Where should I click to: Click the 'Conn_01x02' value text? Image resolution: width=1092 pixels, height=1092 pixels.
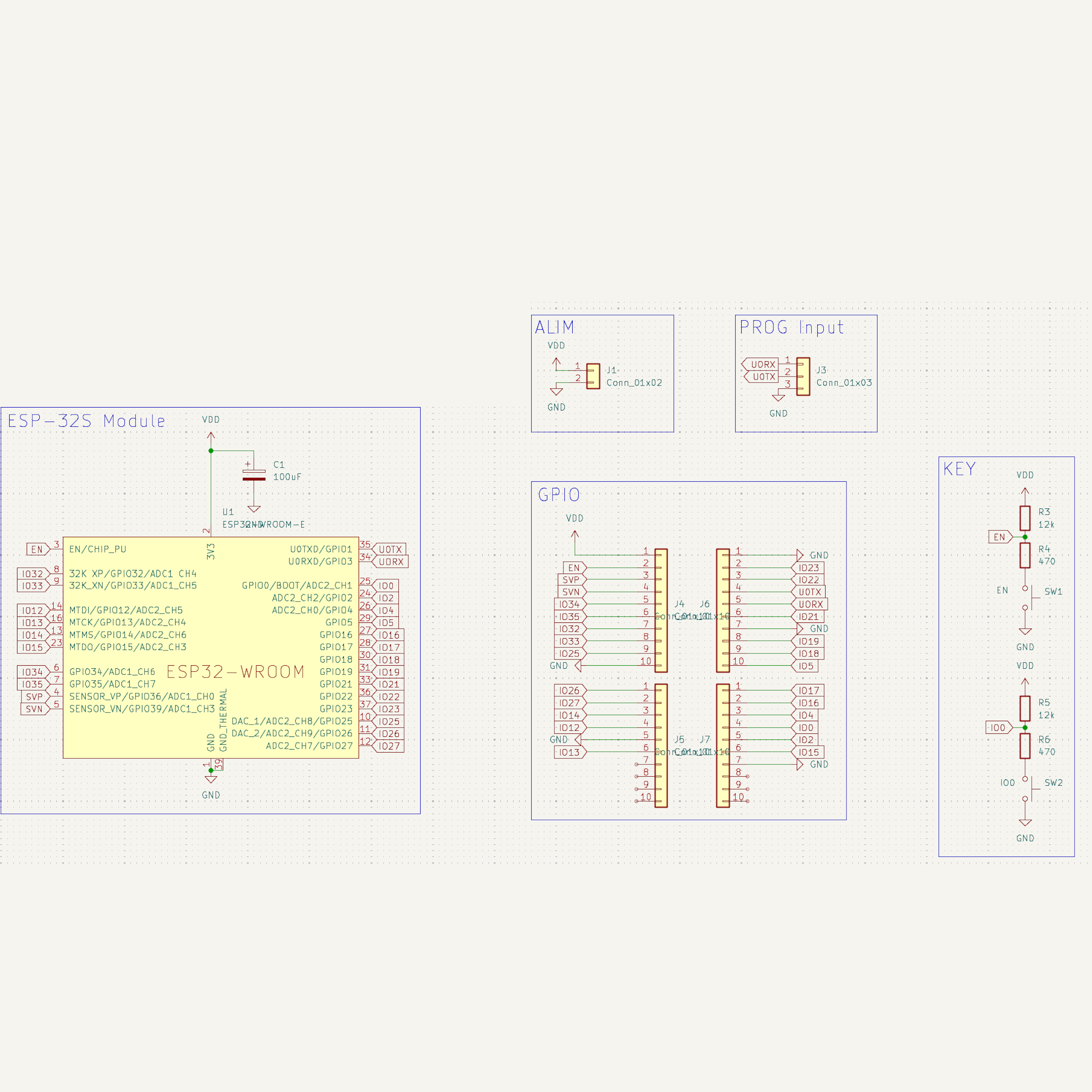634,383
